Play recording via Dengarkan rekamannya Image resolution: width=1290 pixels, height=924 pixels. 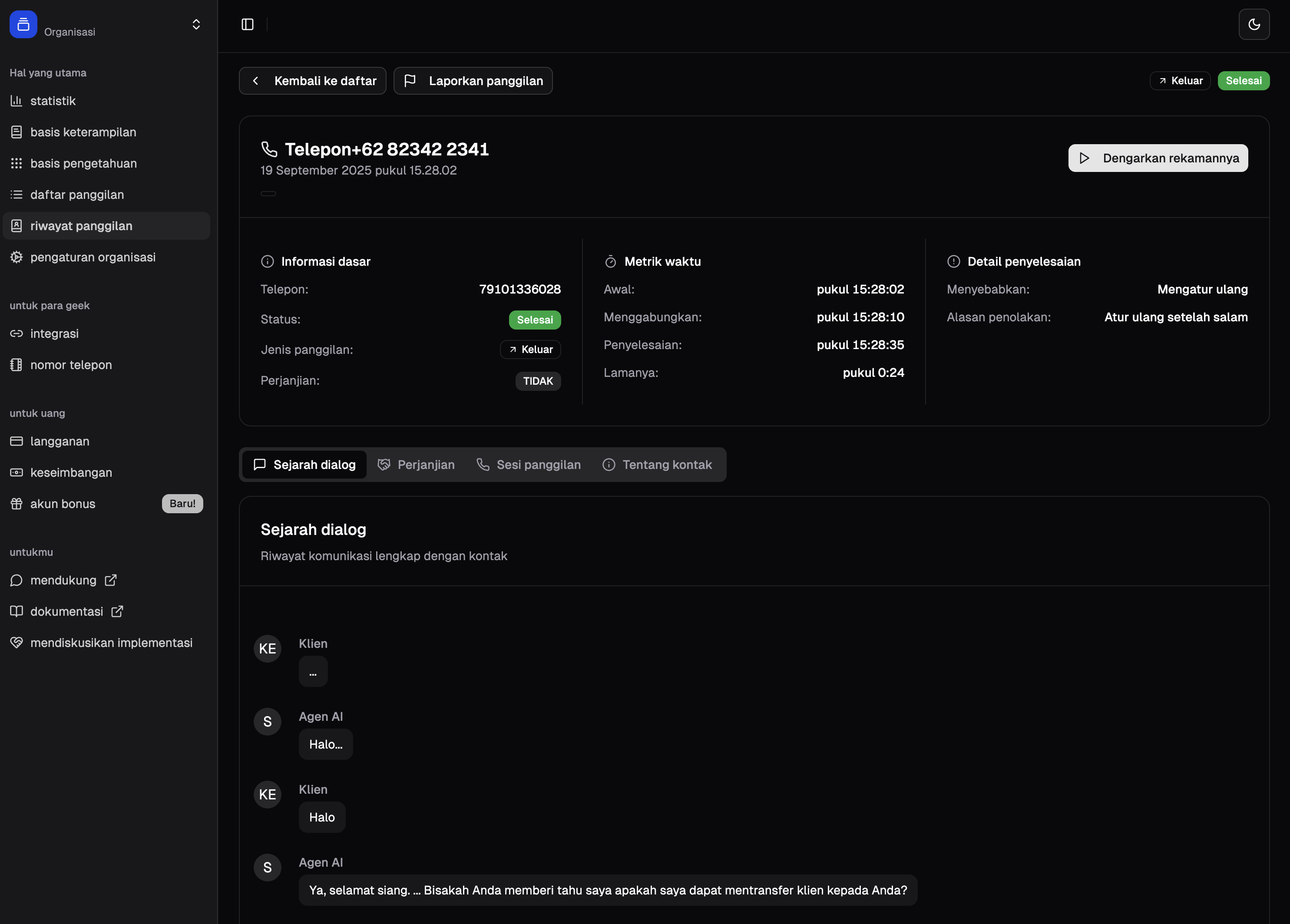(1158, 158)
